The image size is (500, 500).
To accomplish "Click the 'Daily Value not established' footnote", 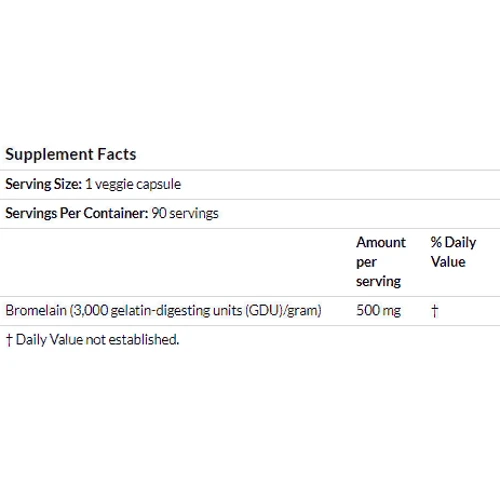I will [97, 340].
